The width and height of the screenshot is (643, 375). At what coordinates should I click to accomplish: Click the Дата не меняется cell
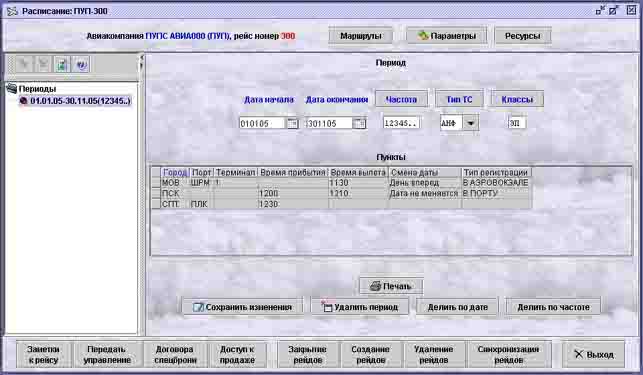[425, 193]
